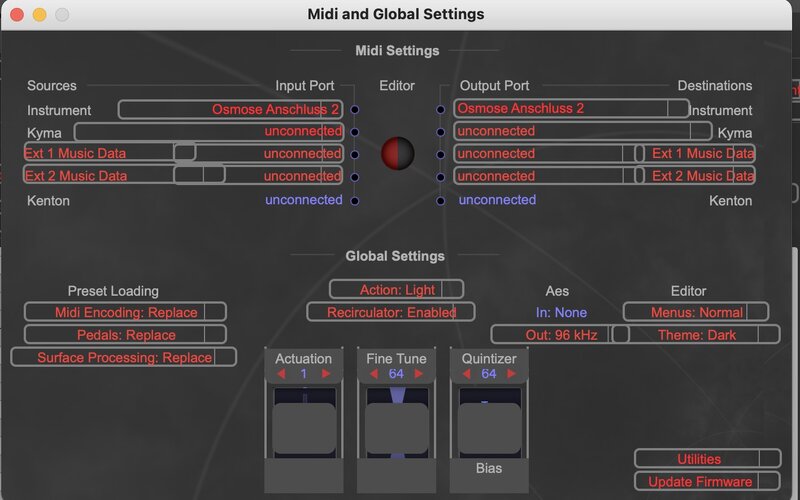Click the red and black Editor sphere icon
The width and height of the screenshot is (800, 500).
(x=397, y=154)
